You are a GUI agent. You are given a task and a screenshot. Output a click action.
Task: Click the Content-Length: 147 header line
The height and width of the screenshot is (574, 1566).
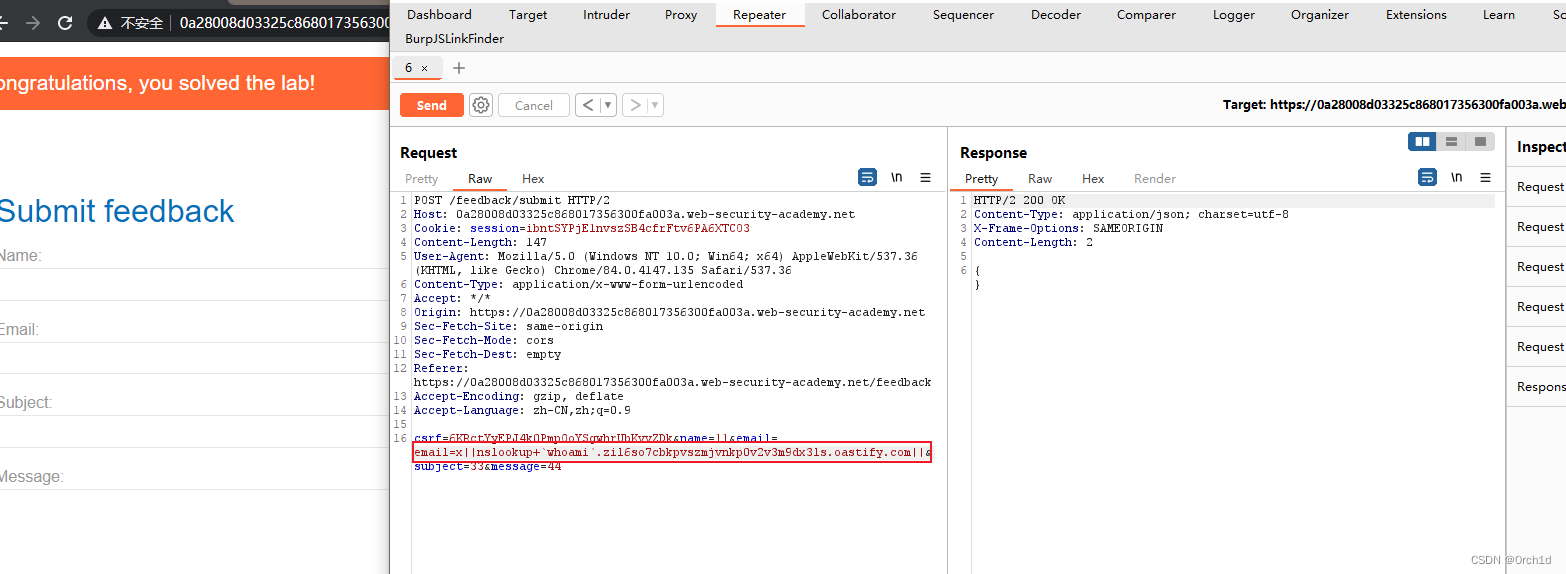click(x=480, y=242)
